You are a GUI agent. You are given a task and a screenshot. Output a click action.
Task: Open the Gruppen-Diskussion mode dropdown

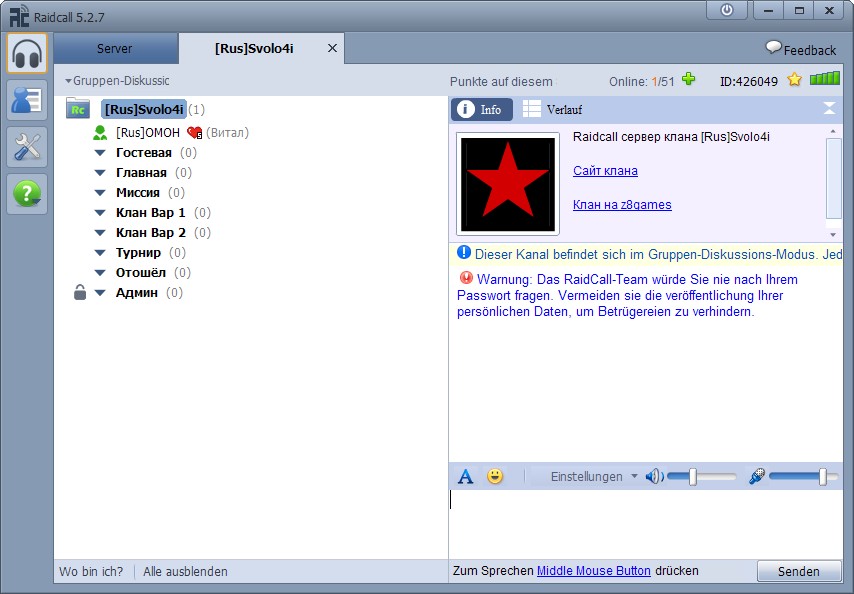tap(117, 81)
